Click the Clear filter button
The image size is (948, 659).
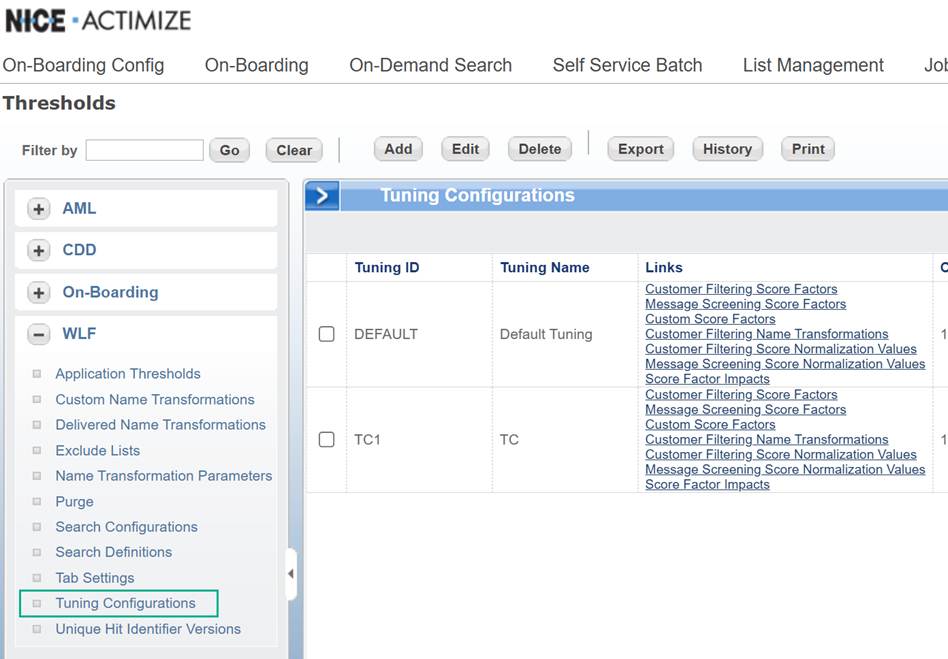click(294, 150)
